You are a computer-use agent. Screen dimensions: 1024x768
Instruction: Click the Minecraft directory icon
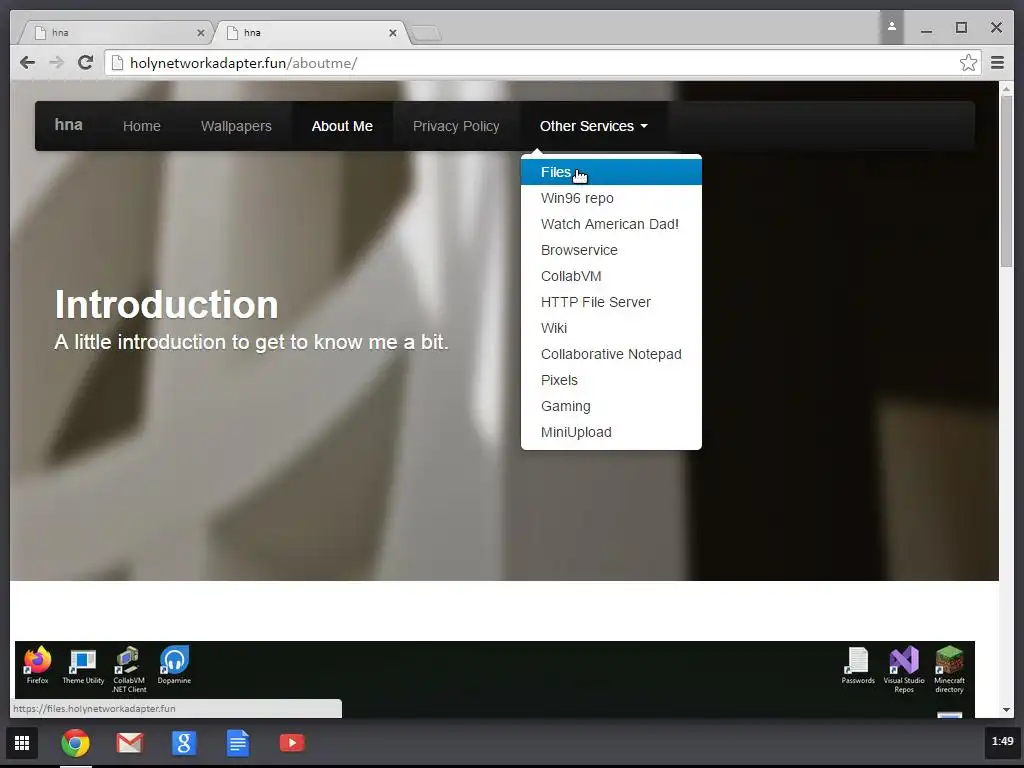(x=949, y=669)
